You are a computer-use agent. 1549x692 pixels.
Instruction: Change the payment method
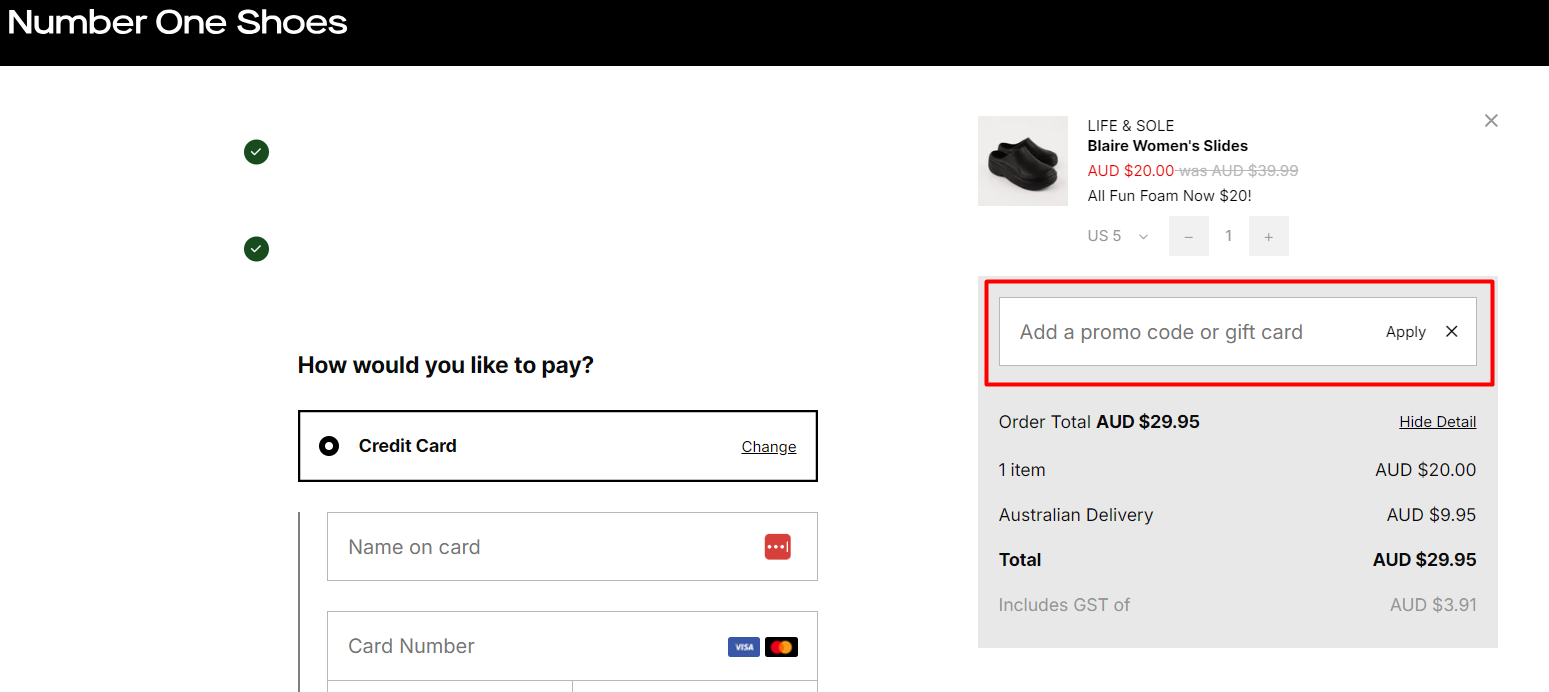click(768, 447)
